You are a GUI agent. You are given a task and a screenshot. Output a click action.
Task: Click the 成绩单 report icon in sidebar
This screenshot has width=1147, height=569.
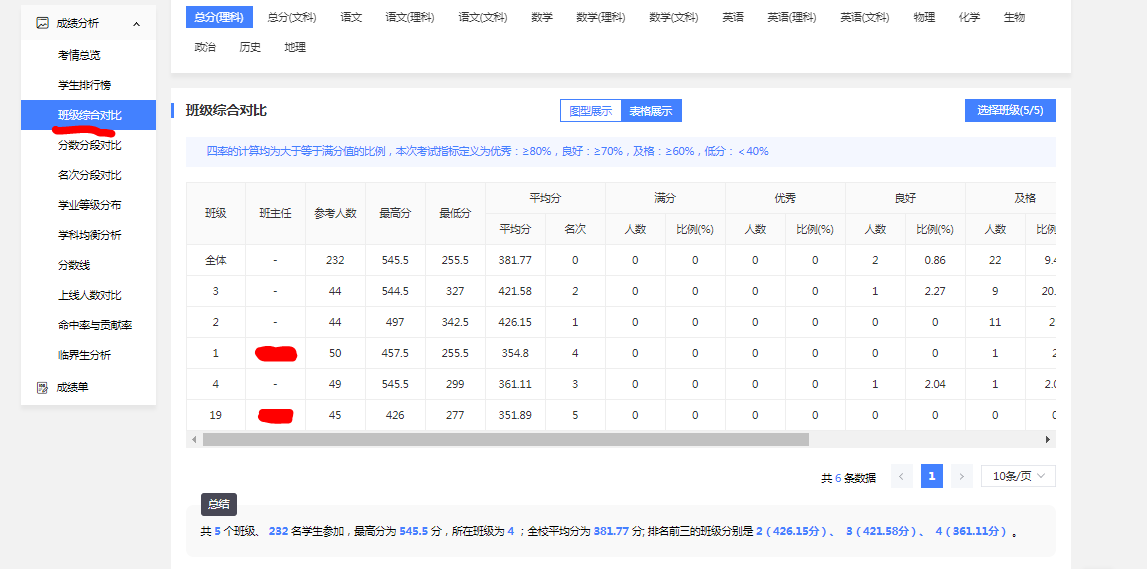tap(42, 387)
